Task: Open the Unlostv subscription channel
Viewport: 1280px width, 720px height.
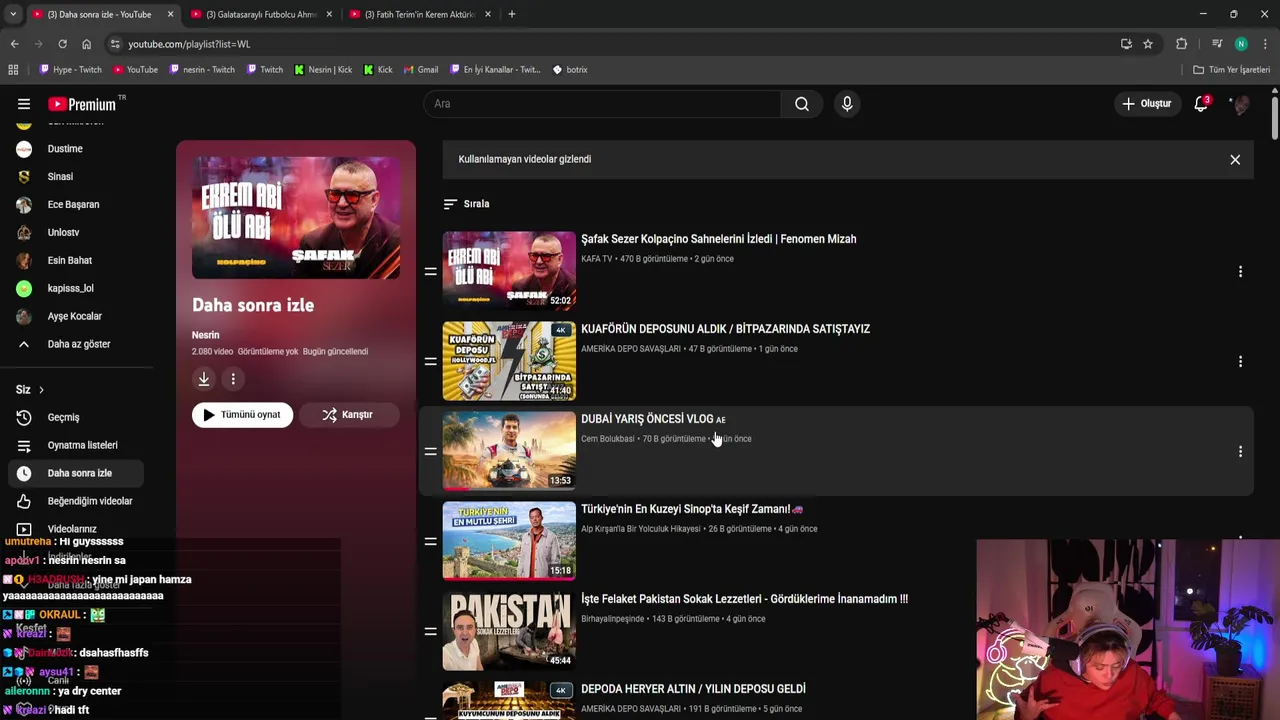Action: [x=75, y=233]
